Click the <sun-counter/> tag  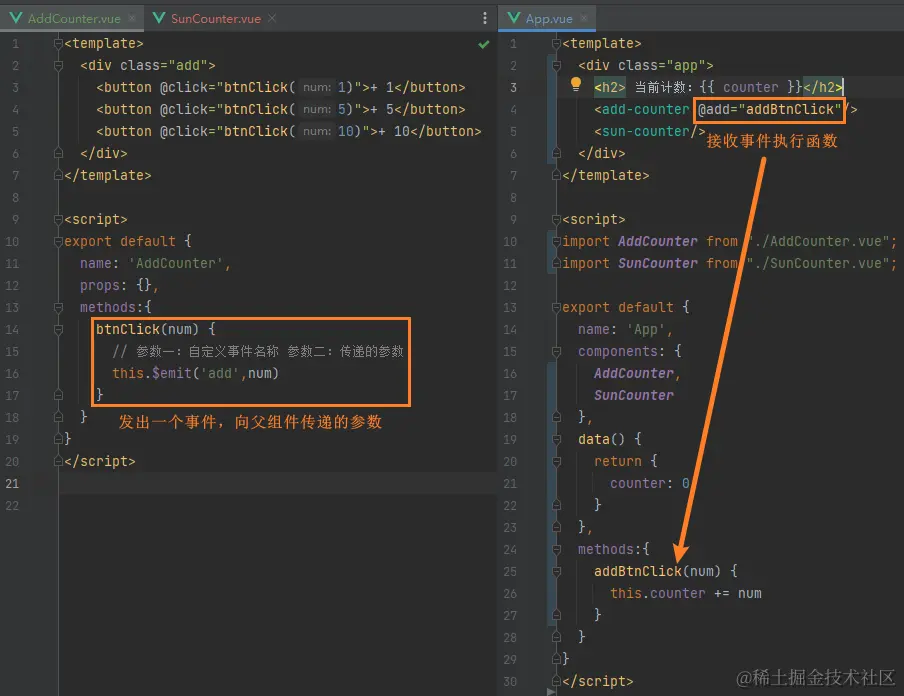[x=650, y=131]
